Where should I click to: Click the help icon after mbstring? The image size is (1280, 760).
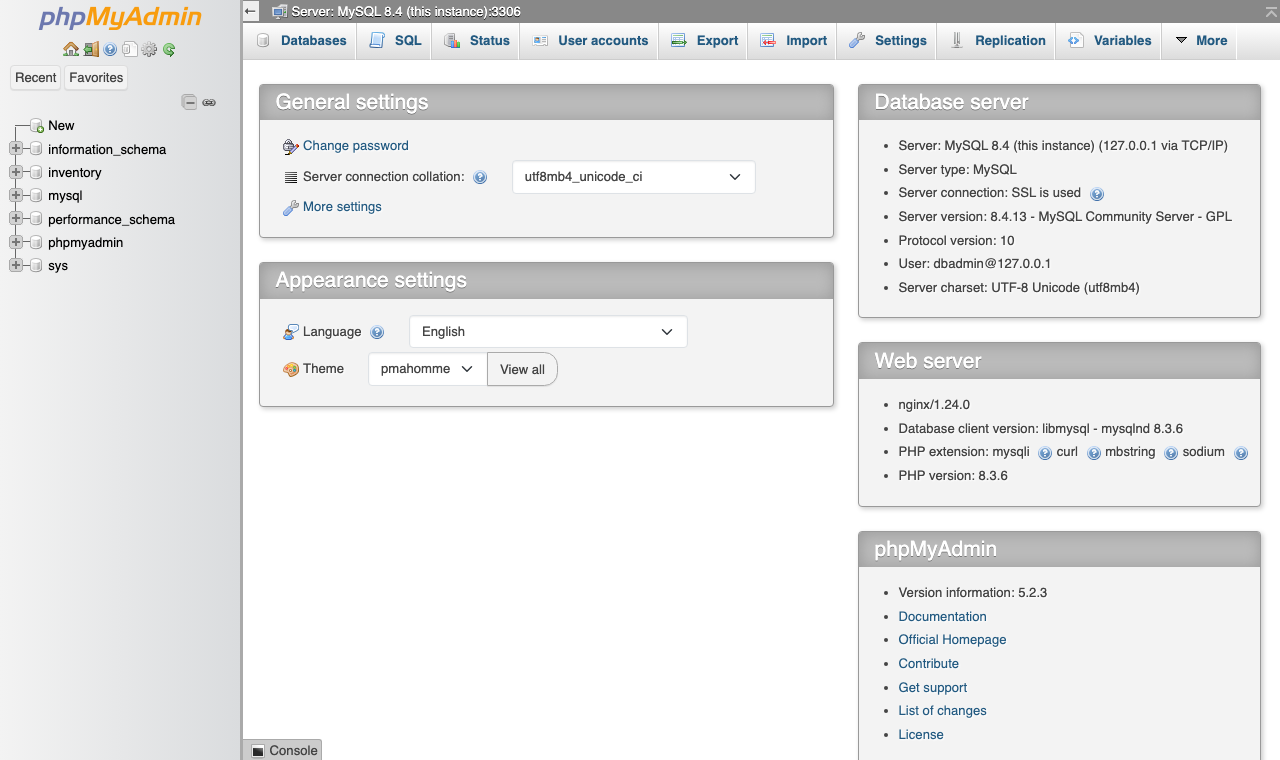[x=1171, y=453]
